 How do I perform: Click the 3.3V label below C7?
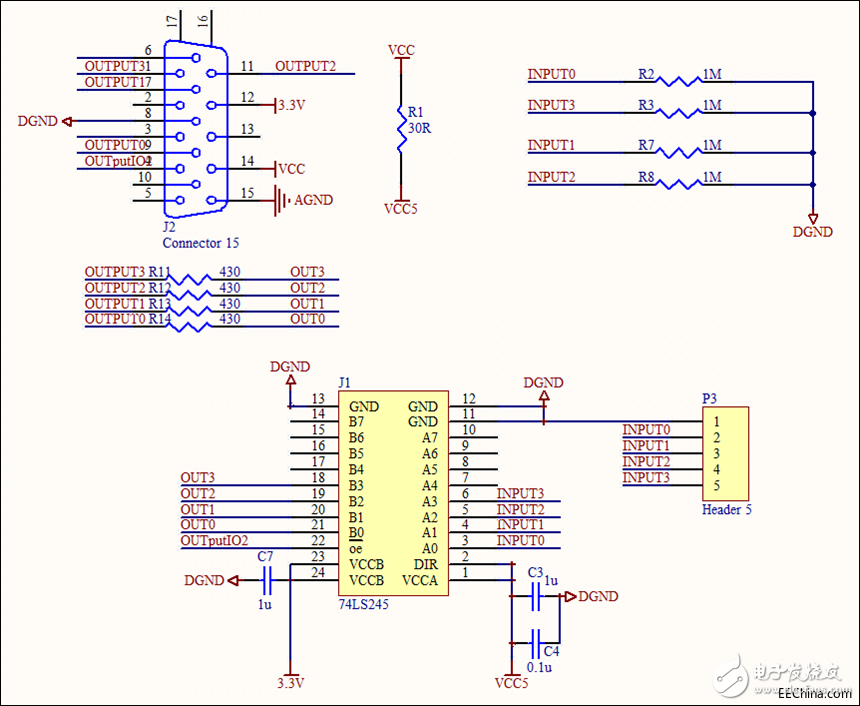(290, 684)
